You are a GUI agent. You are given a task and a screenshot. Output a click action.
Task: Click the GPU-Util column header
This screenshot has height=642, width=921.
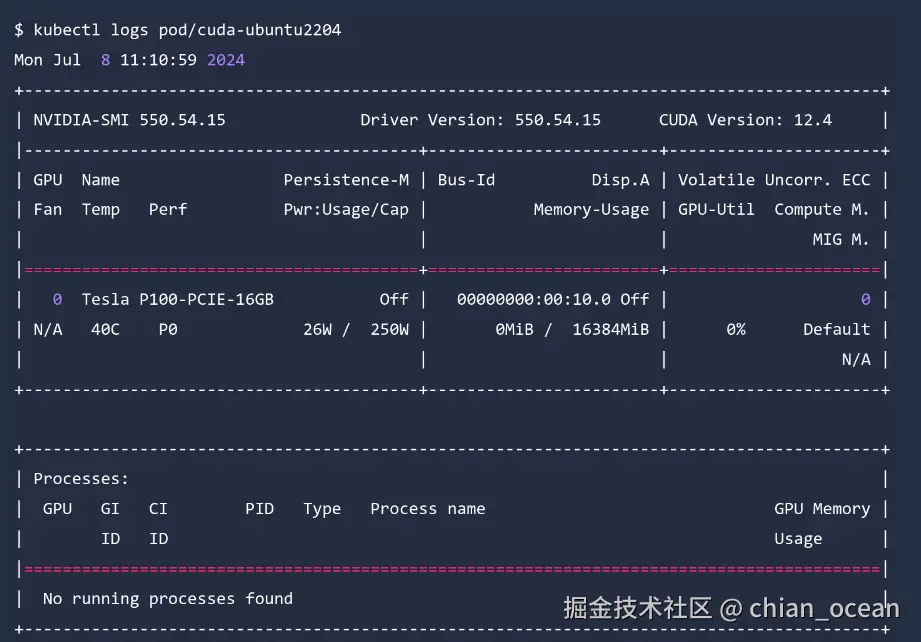pyautogui.click(x=716, y=210)
